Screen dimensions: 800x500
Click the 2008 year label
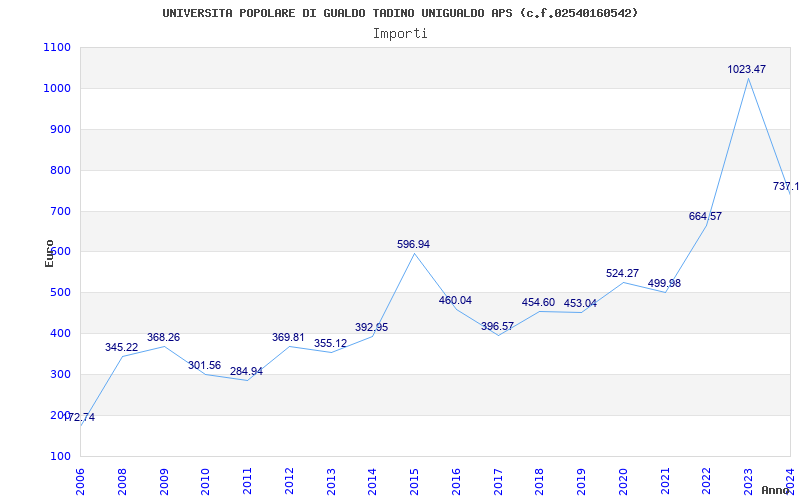122,482
